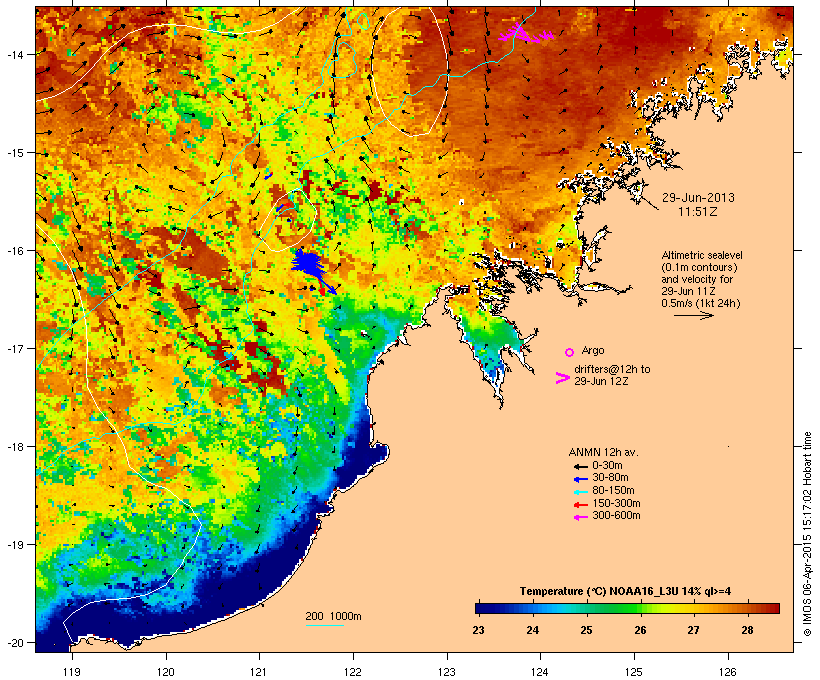Click the Temperature NOAA16_L3U colorbar title
The image size is (820, 680).
625,592
